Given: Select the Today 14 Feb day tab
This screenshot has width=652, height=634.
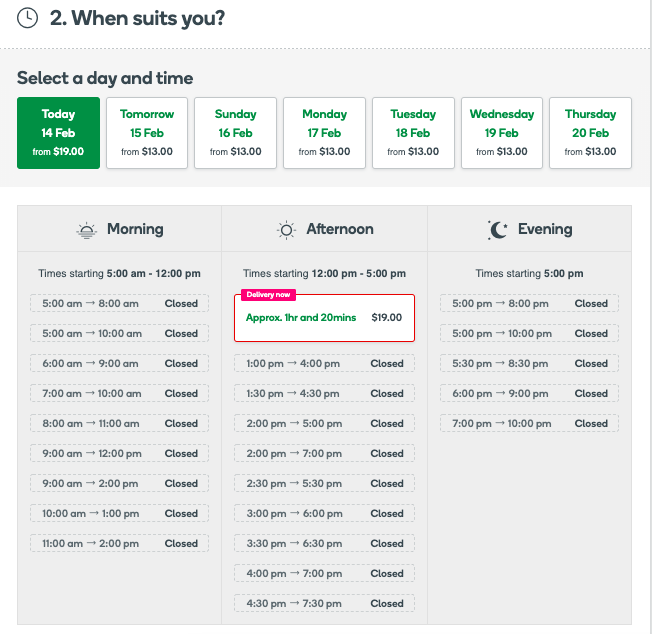Looking at the screenshot, I should [x=58, y=133].
